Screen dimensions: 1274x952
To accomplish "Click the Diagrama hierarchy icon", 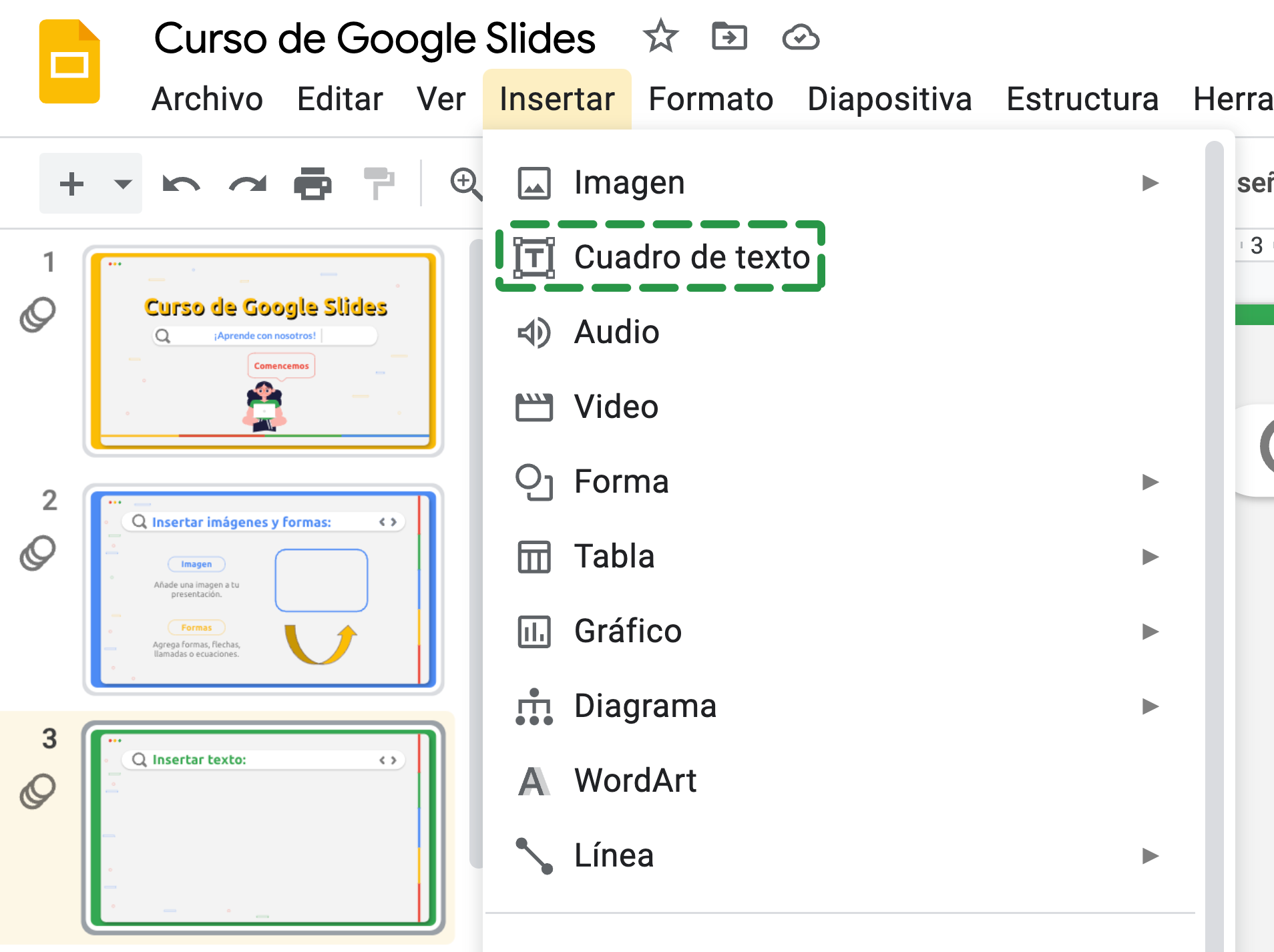I will tap(534, 706).
